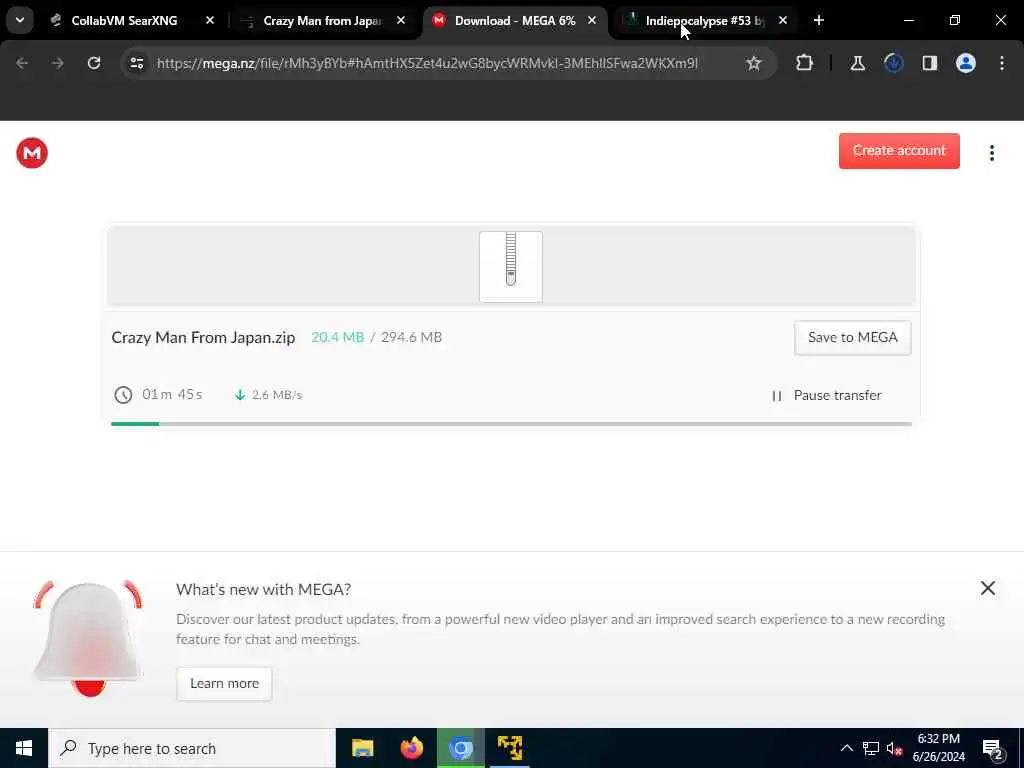Open the yellow app icon in taskbar
Image resolution: width=1024 pixels, height=768 pixels.
click(509, 748)
